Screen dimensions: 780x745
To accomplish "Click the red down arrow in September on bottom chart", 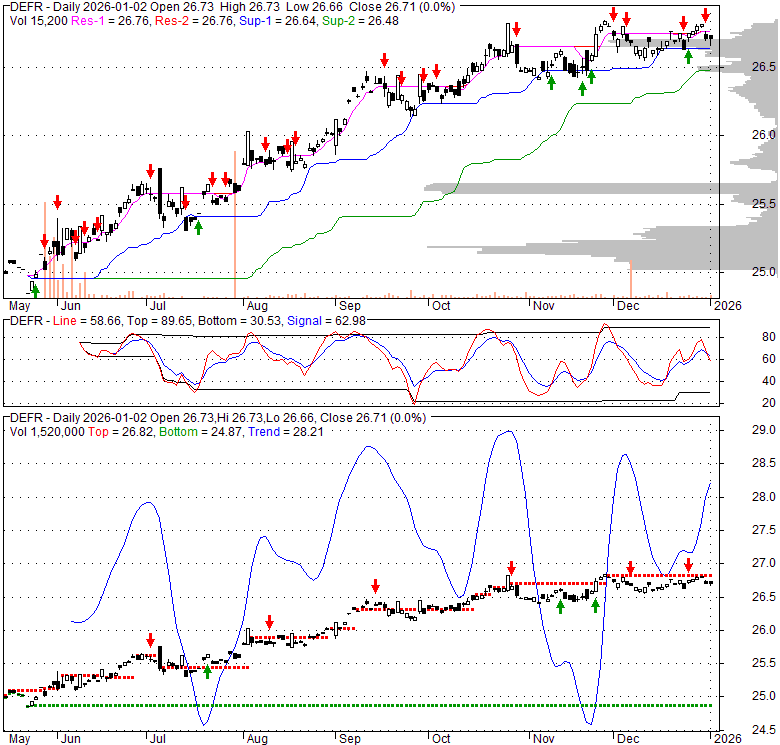I will click(x=375, y=586).
